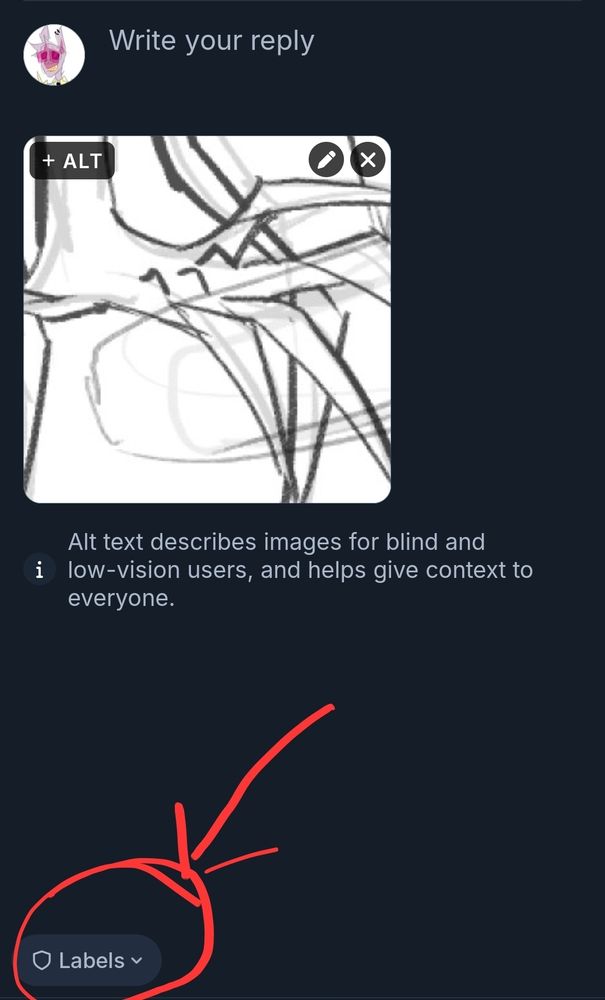Open the profile avatar picture
The image size is (605, 1000).
tap(54, 55)
